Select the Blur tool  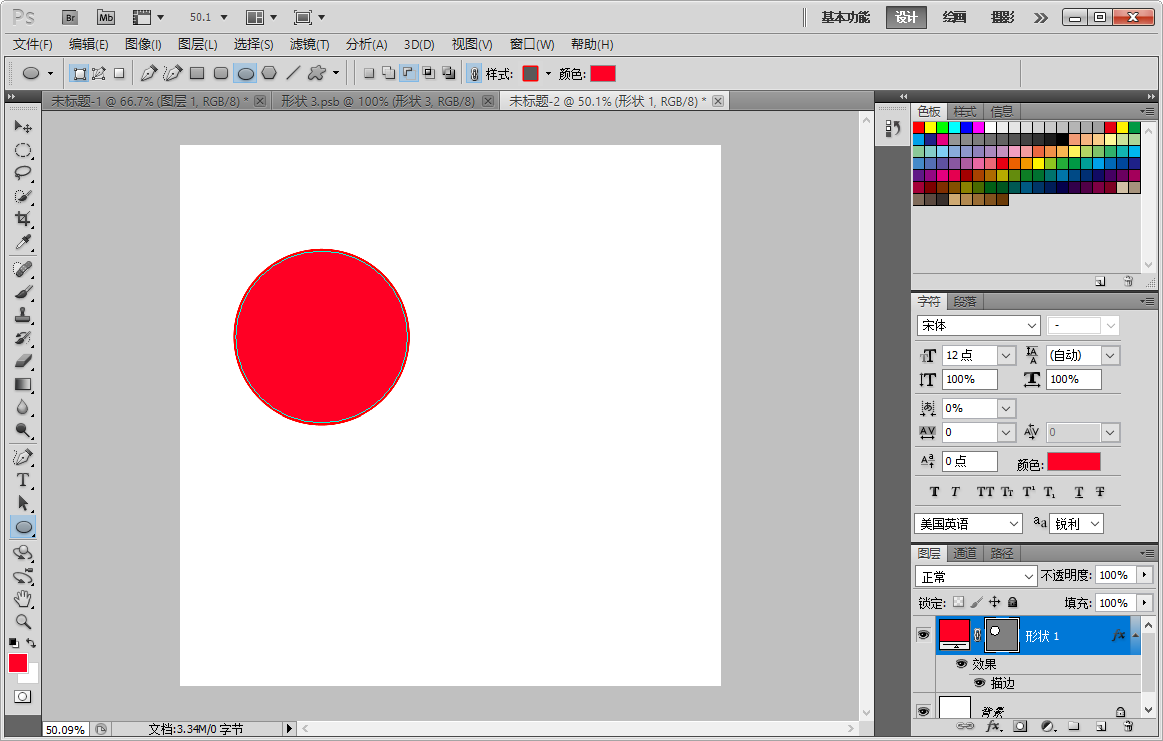[23, 407]
